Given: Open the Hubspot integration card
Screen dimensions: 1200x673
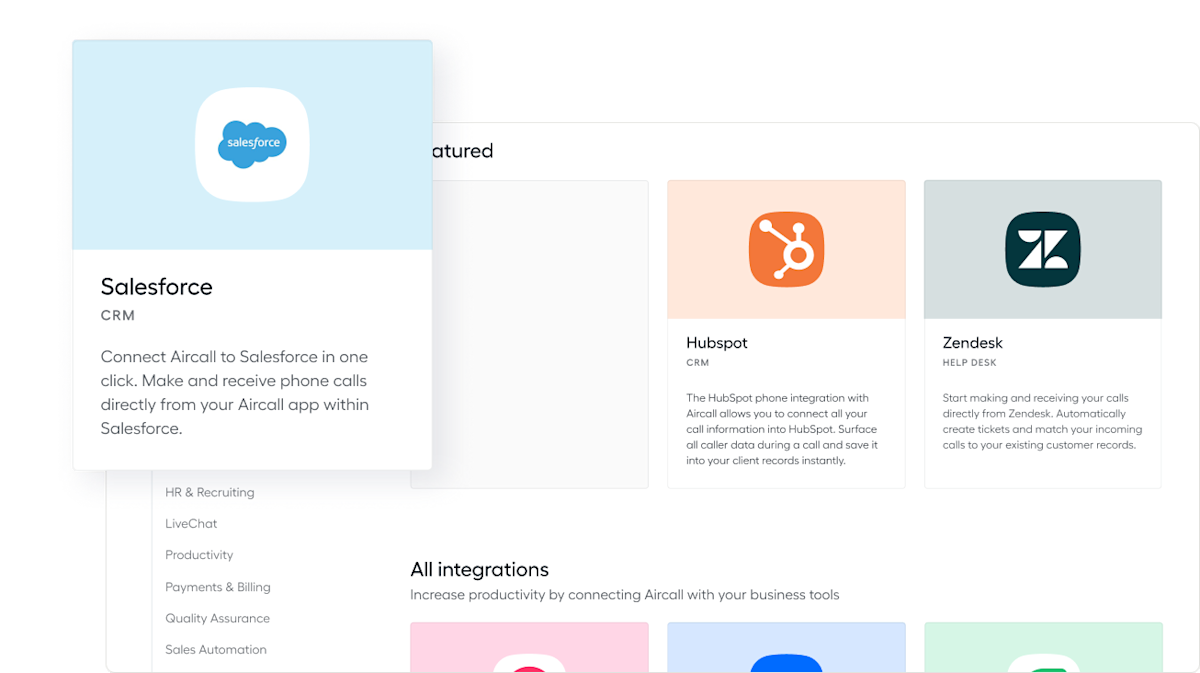Looking at the screenshot, I should pos(786,333).
